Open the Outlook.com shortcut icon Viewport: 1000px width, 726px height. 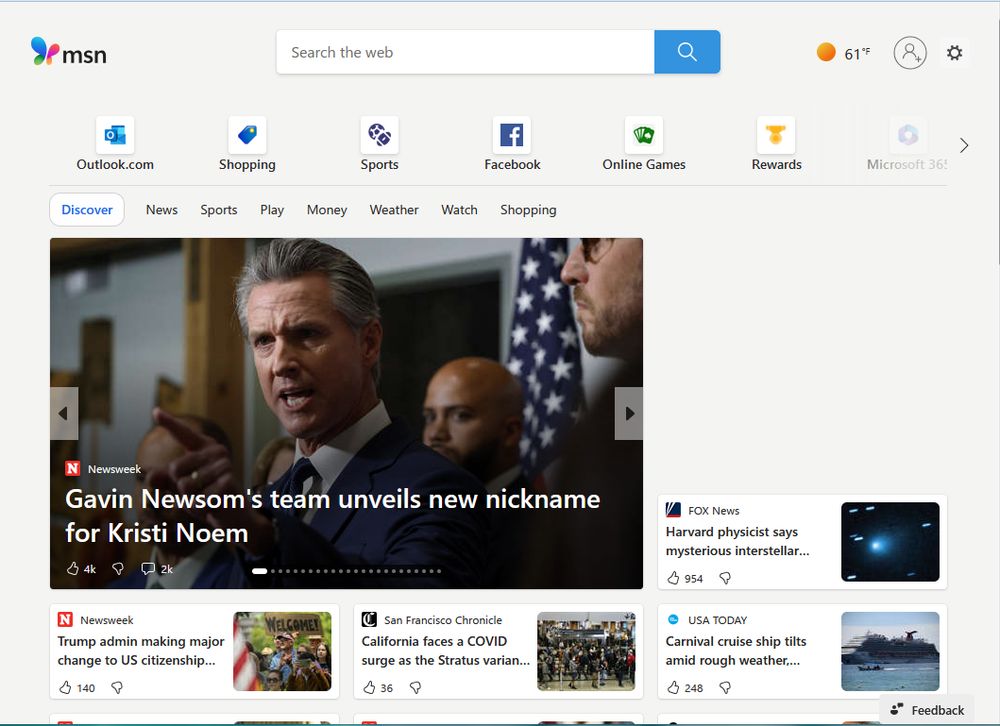tap(115, 135)
